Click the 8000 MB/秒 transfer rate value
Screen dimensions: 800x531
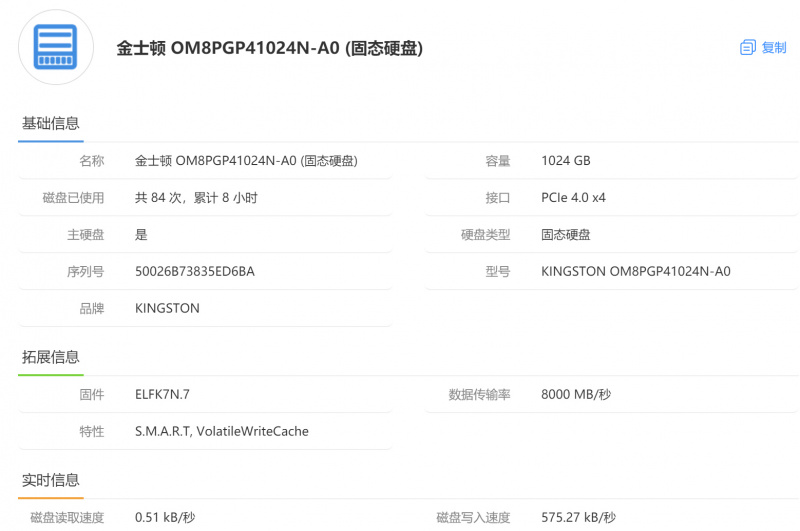click(x=576, y=394)
